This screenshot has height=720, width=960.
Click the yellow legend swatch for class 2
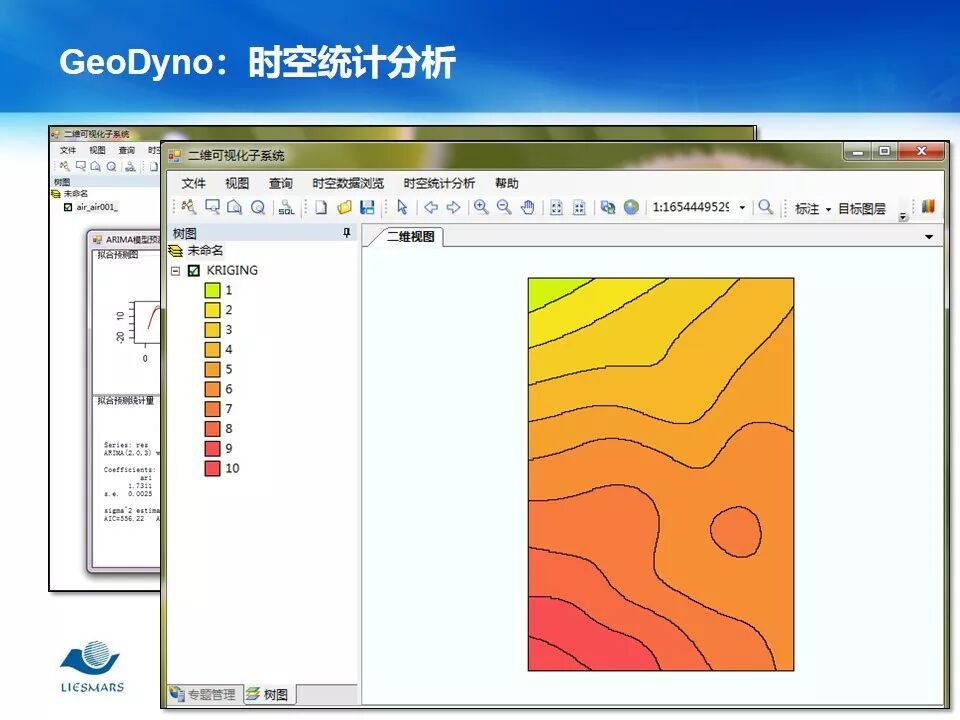(x=212, y=310)
